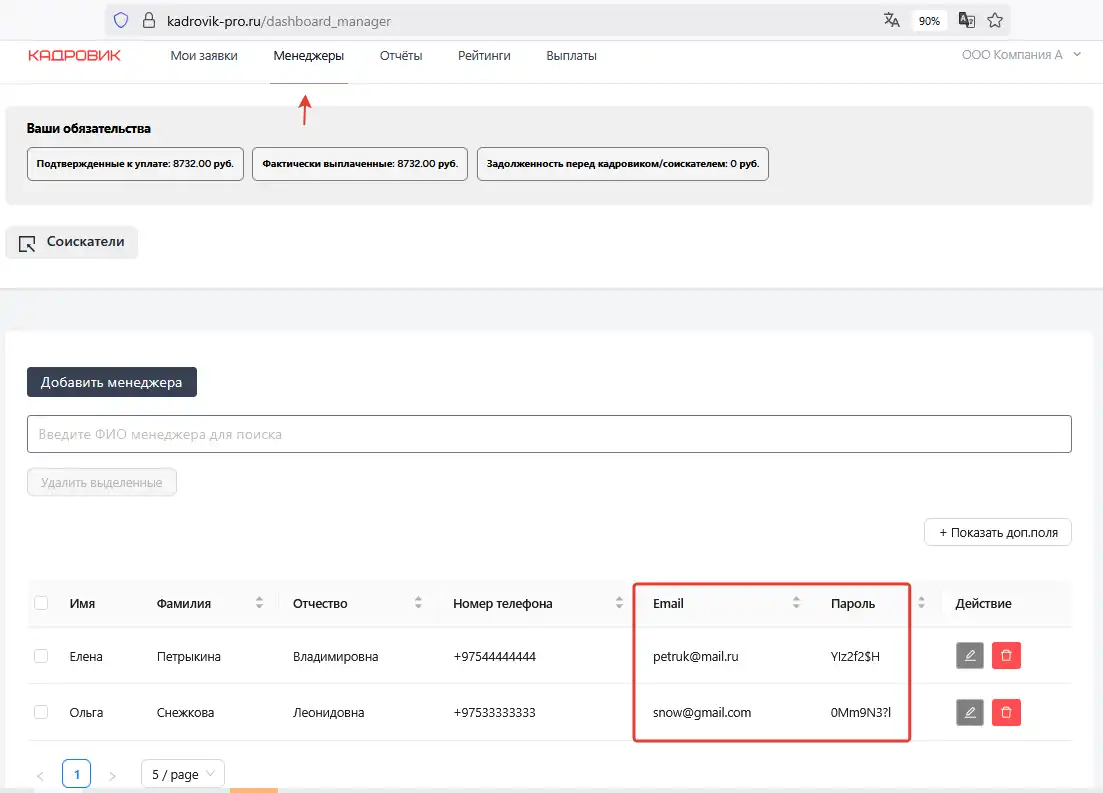Bookmark this page with star icon
1103x793 pixels.
[x=995, y=20]
